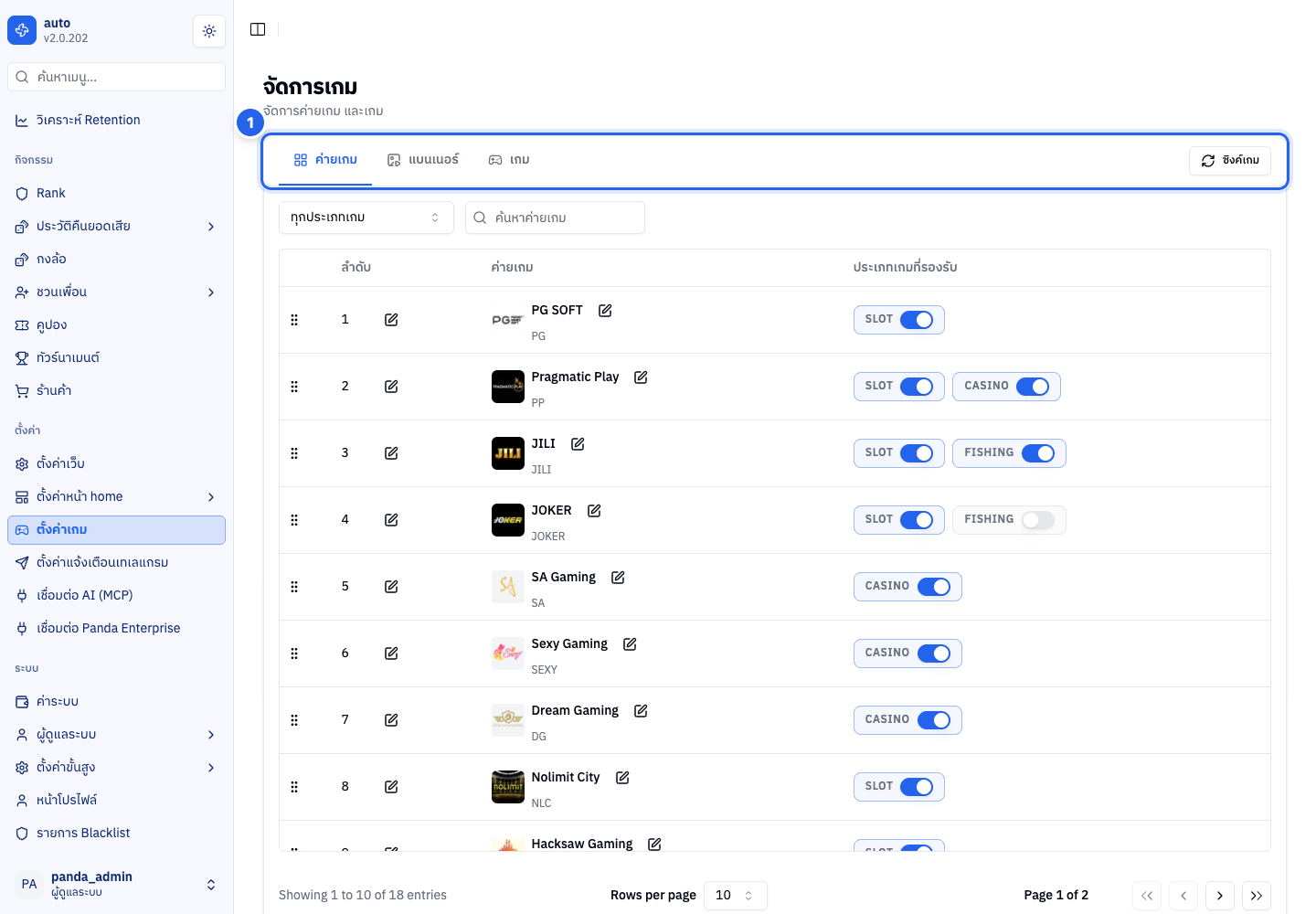
Task: Edit order number for PG SOFT row
Action: (391, 320)
